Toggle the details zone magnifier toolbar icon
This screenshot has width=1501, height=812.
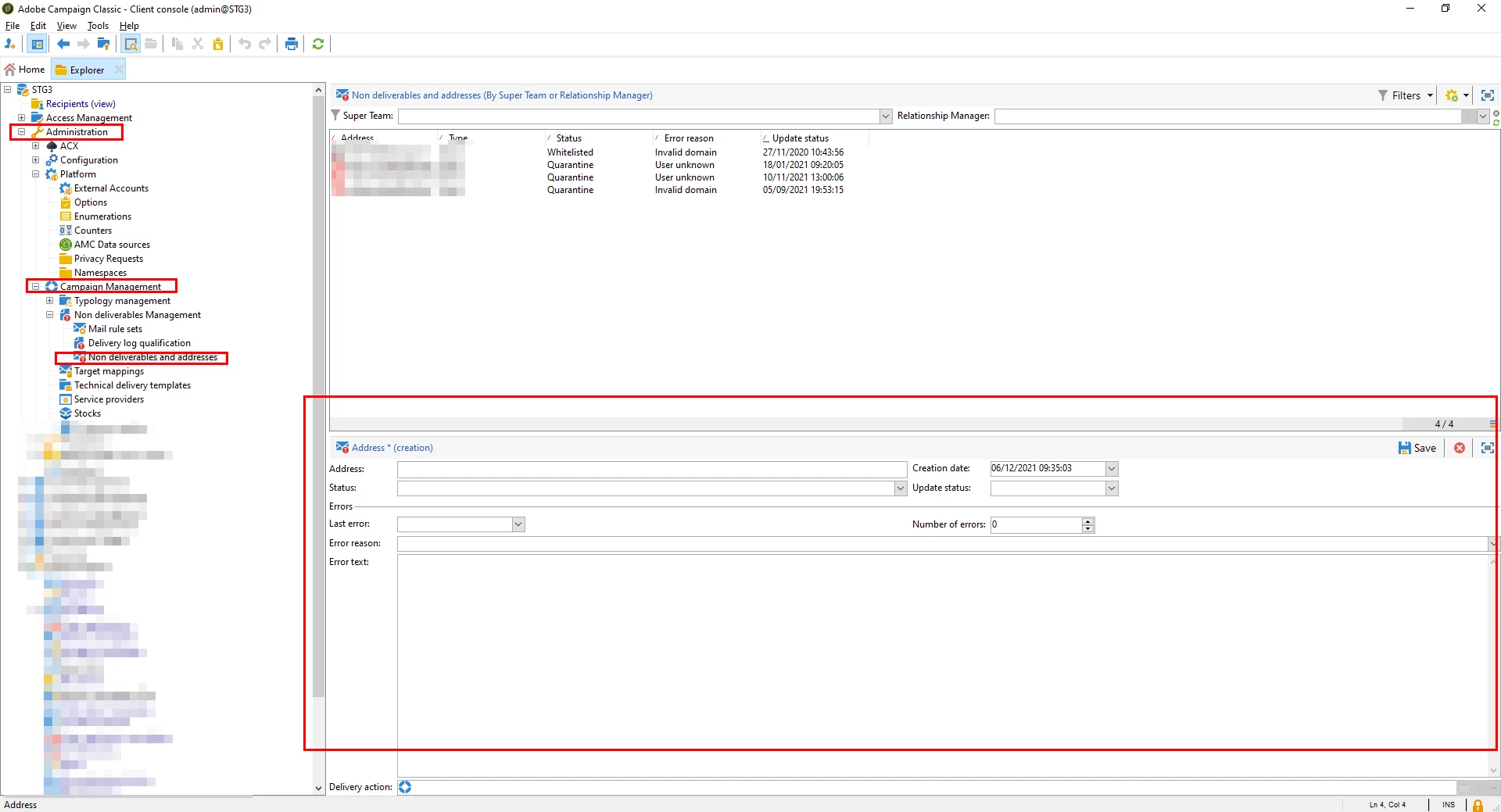click(131, 44)
